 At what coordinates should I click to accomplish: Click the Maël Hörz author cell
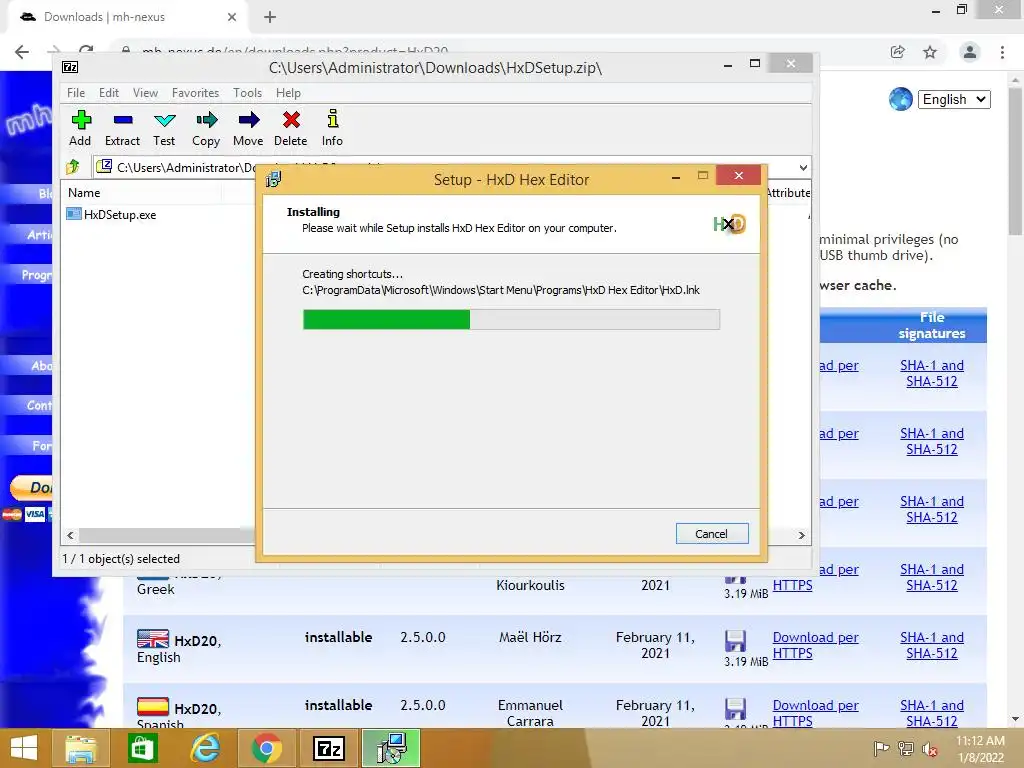tap(530, 637)
